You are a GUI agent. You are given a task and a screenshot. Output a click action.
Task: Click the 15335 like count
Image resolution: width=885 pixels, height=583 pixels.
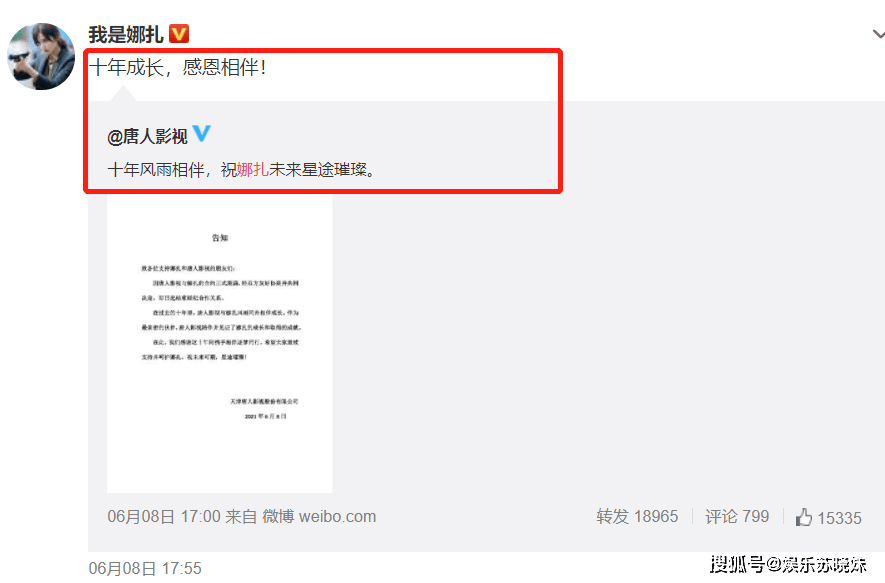[x=839, y=518]
